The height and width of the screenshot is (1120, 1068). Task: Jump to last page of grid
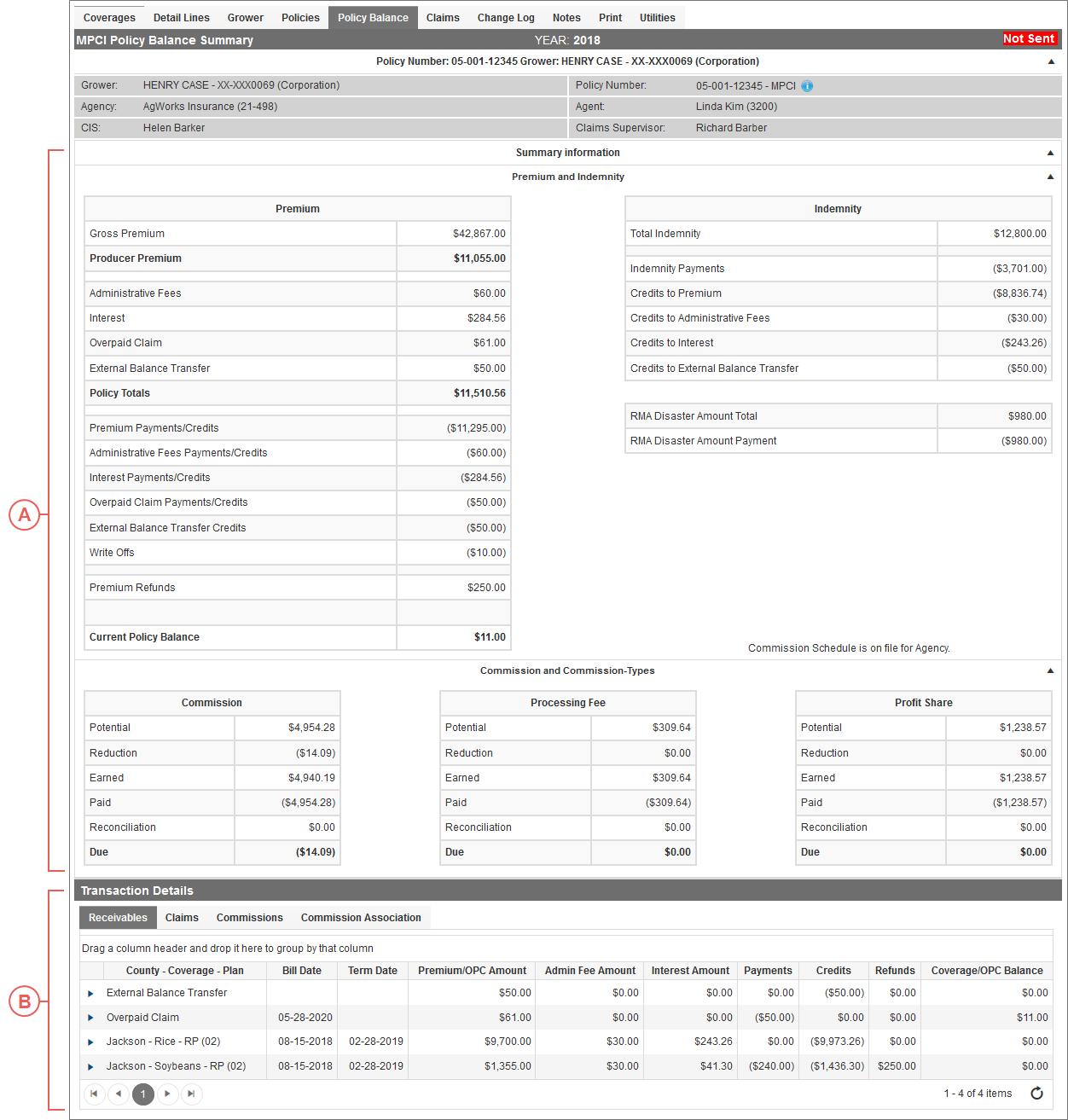[x=191, y=1094]
